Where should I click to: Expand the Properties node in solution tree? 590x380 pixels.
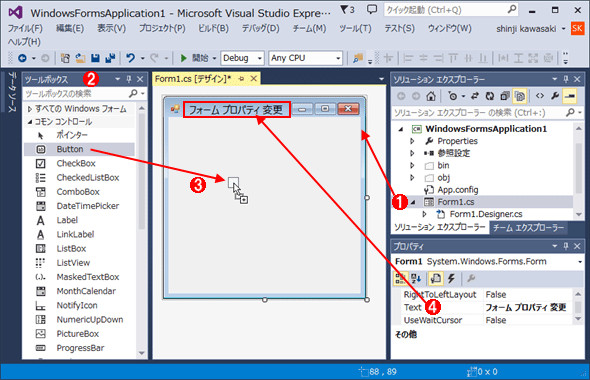412,141
